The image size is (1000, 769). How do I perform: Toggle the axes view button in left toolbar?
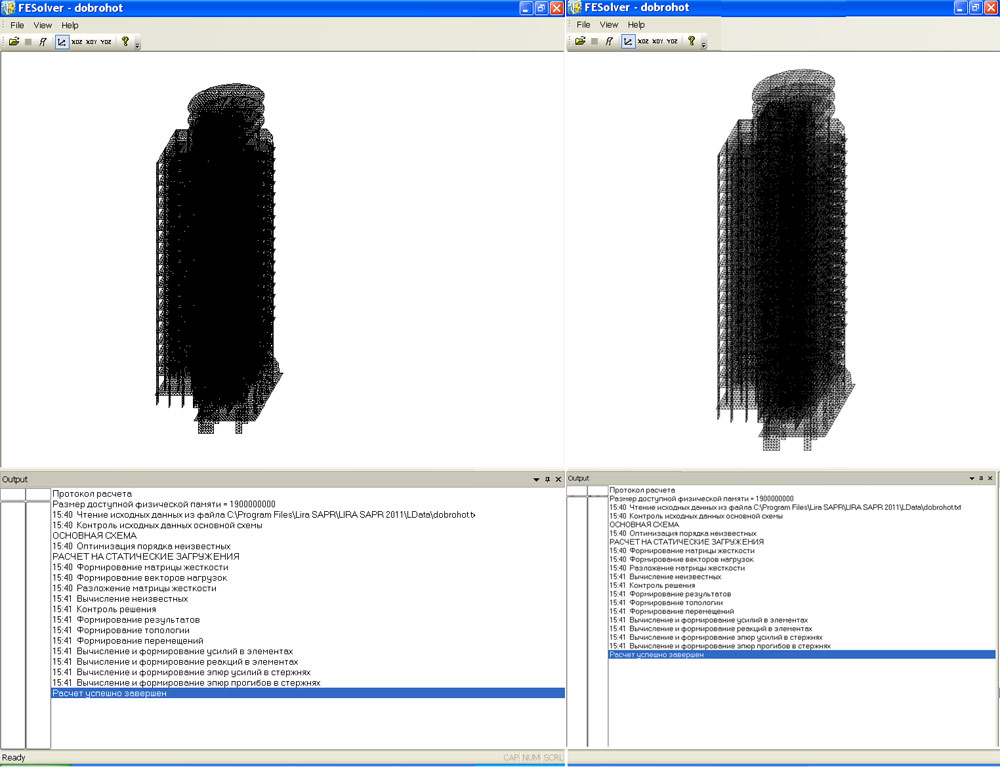pos(61,42)
